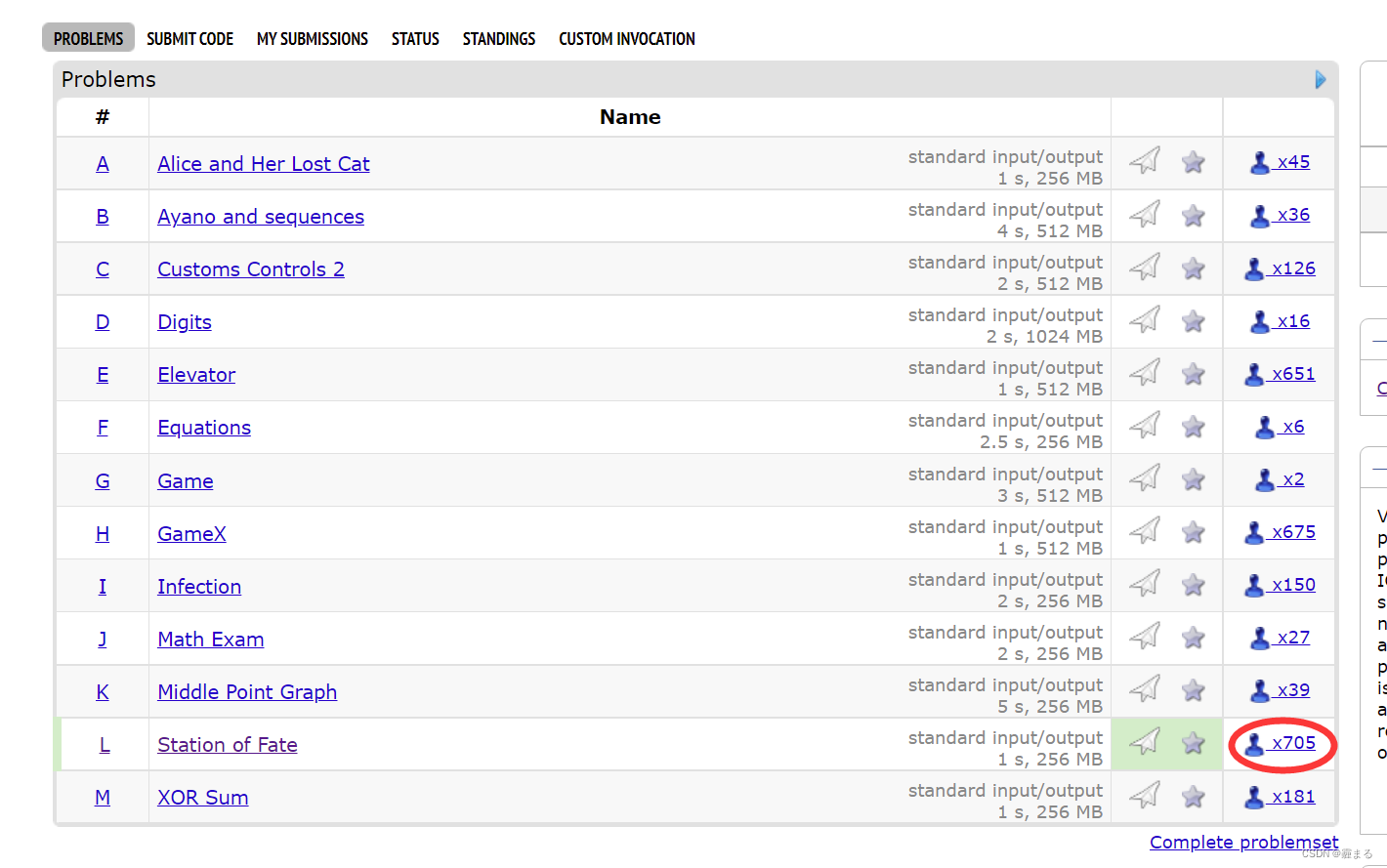Star the Math Exam problem
The height and width of the screenshot is (868, 1387).
[x=1193, y=638]
